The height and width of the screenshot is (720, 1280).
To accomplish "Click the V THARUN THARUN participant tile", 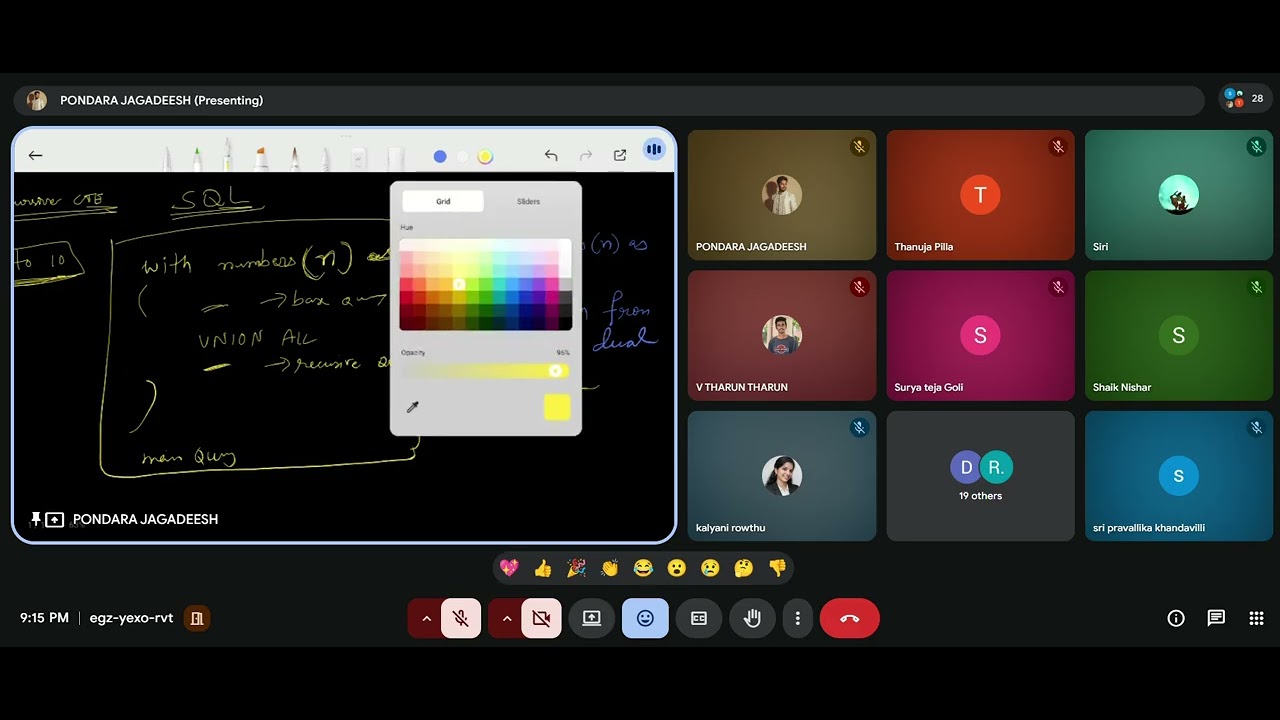I will [782, 335].
